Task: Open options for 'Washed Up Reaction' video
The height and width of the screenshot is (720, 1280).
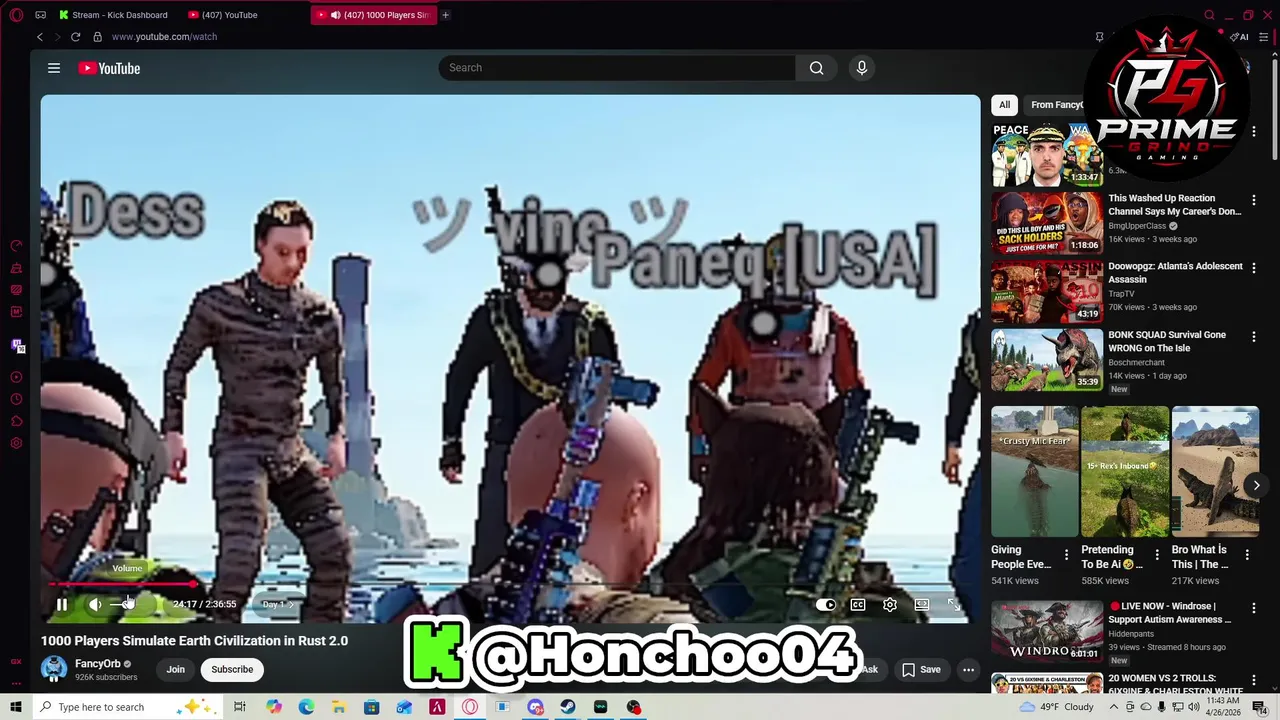Action: tap(1254, 200)
